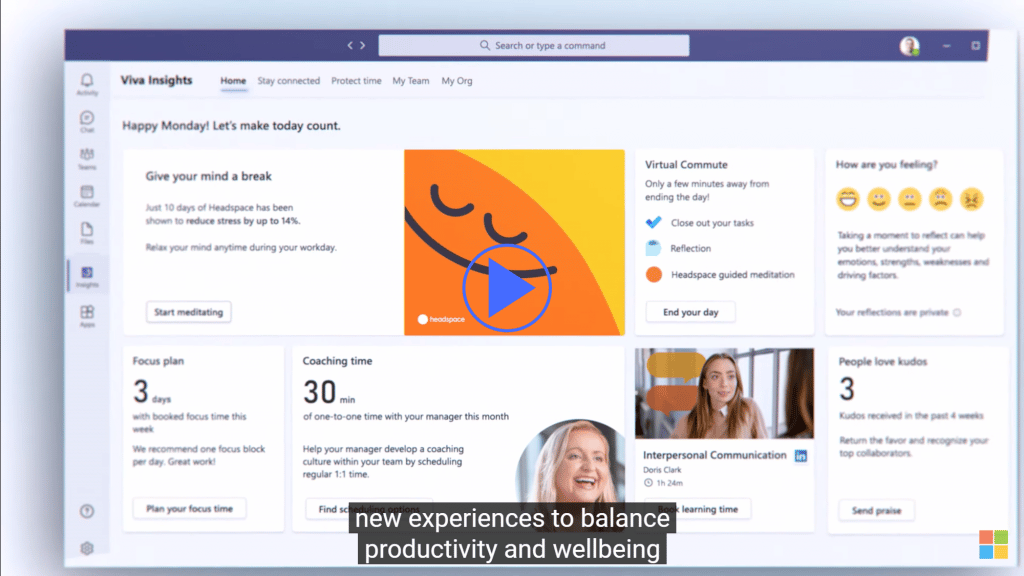Click the Doris Clark instructor name
1024x576 pixels.
click(662, 470)
